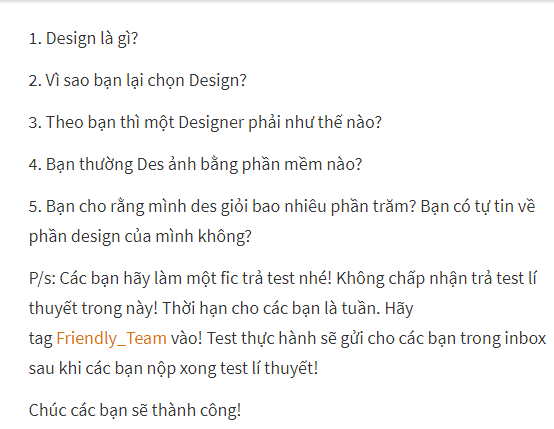Click the number '5.' starting question five

pyautogui.click(x=35, y=206)
